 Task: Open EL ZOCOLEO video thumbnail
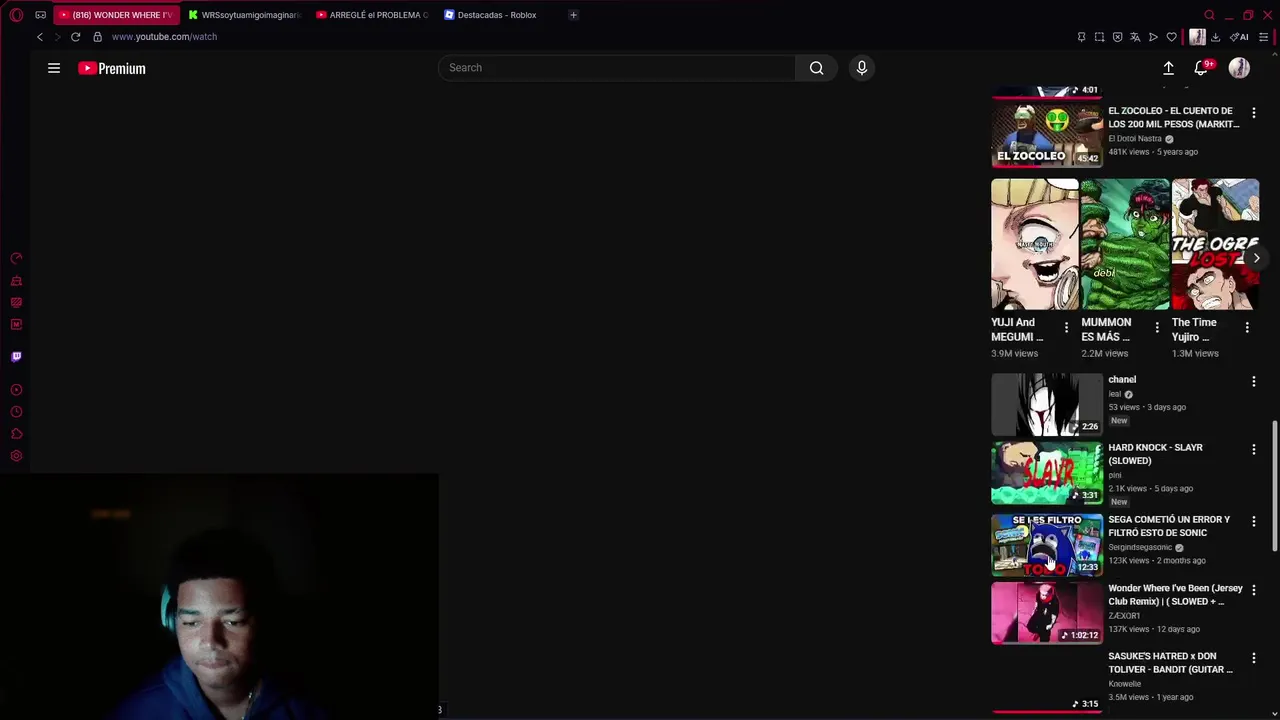coord(1046,135)
